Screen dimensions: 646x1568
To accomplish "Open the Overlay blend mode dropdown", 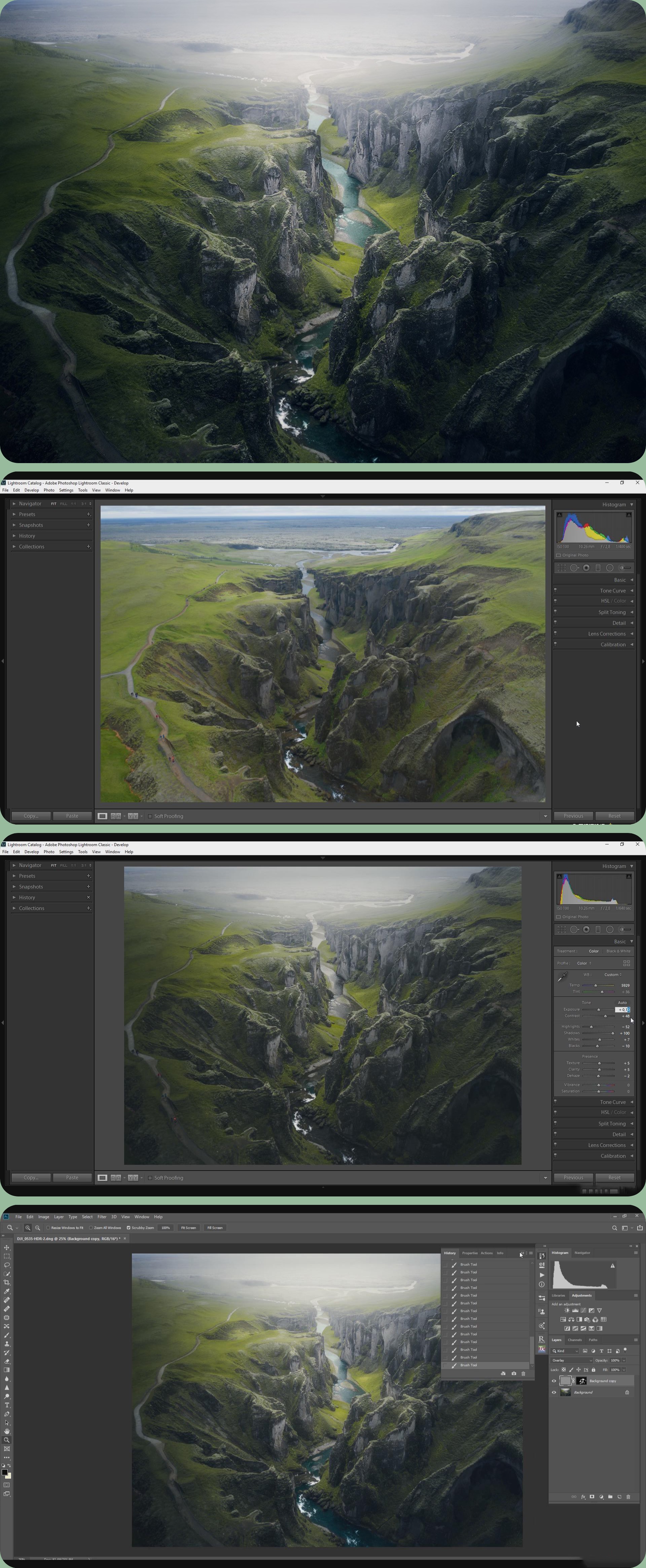I will pos(571,1360).
